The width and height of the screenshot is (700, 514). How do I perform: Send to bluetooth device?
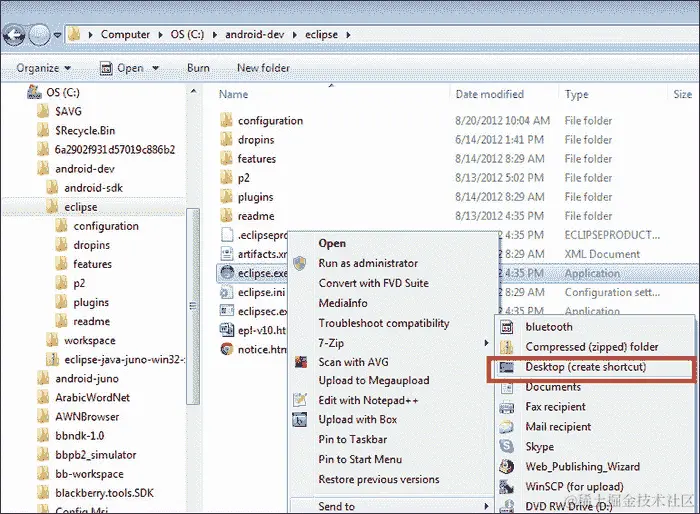point(549,326)
